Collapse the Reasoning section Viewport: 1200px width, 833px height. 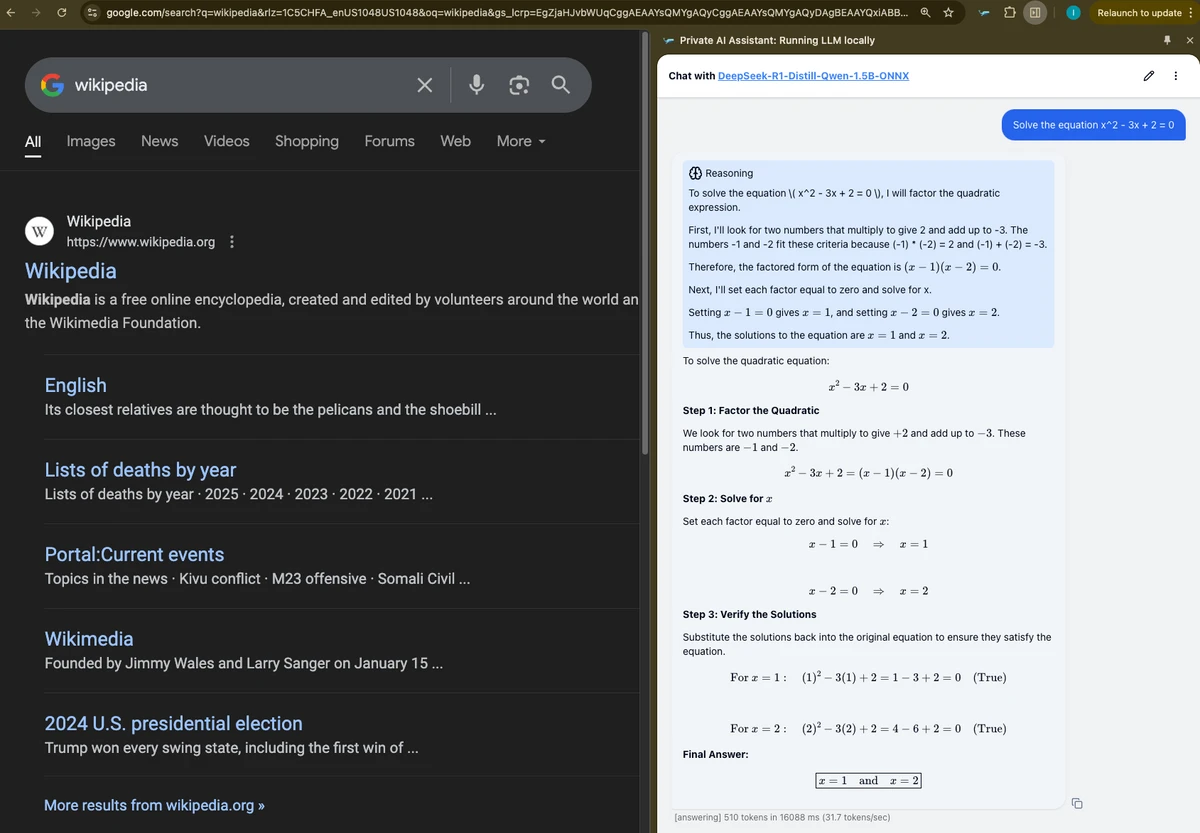(721, 173)
